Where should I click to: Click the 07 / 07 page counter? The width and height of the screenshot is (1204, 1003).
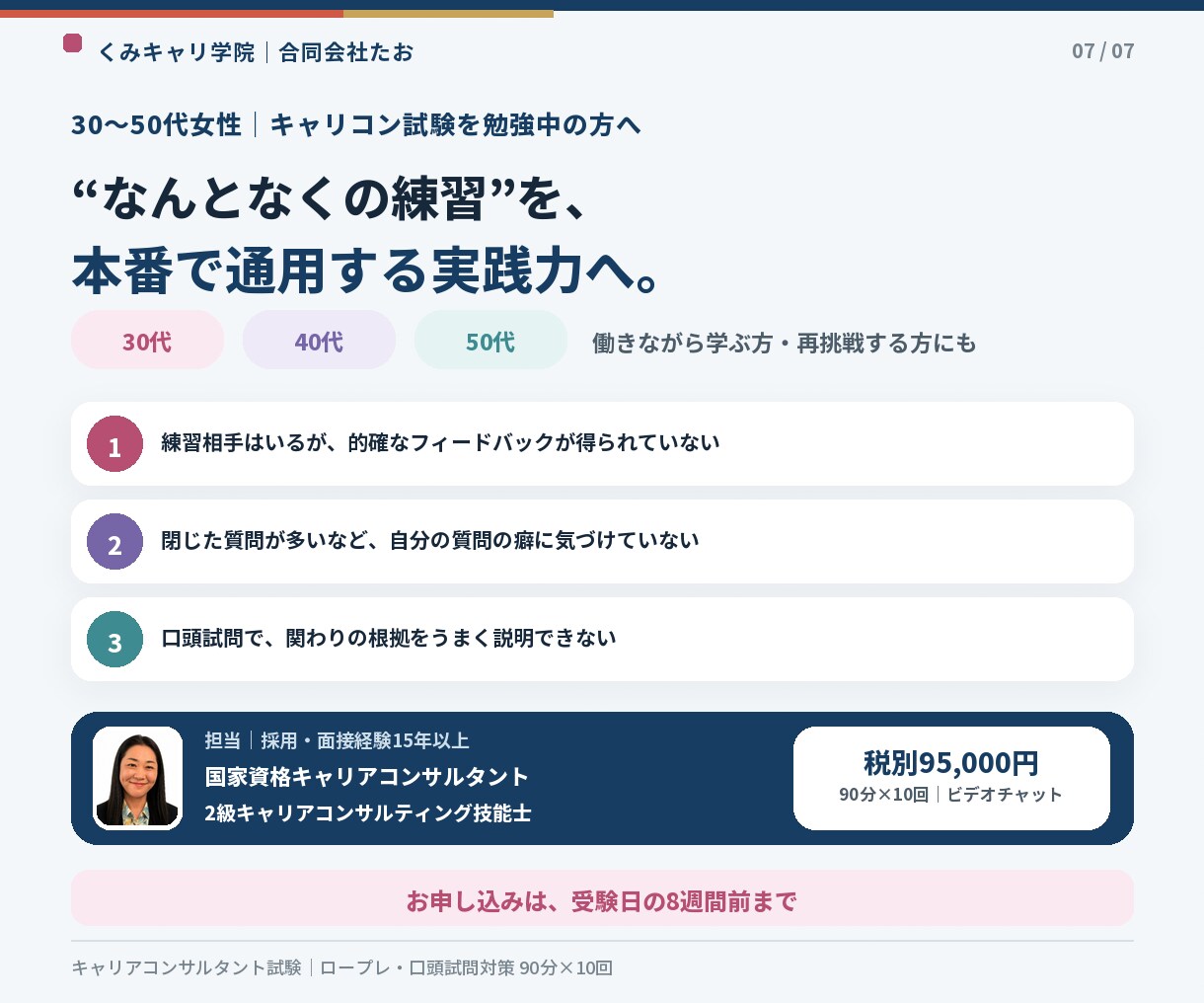(1103, 51)
